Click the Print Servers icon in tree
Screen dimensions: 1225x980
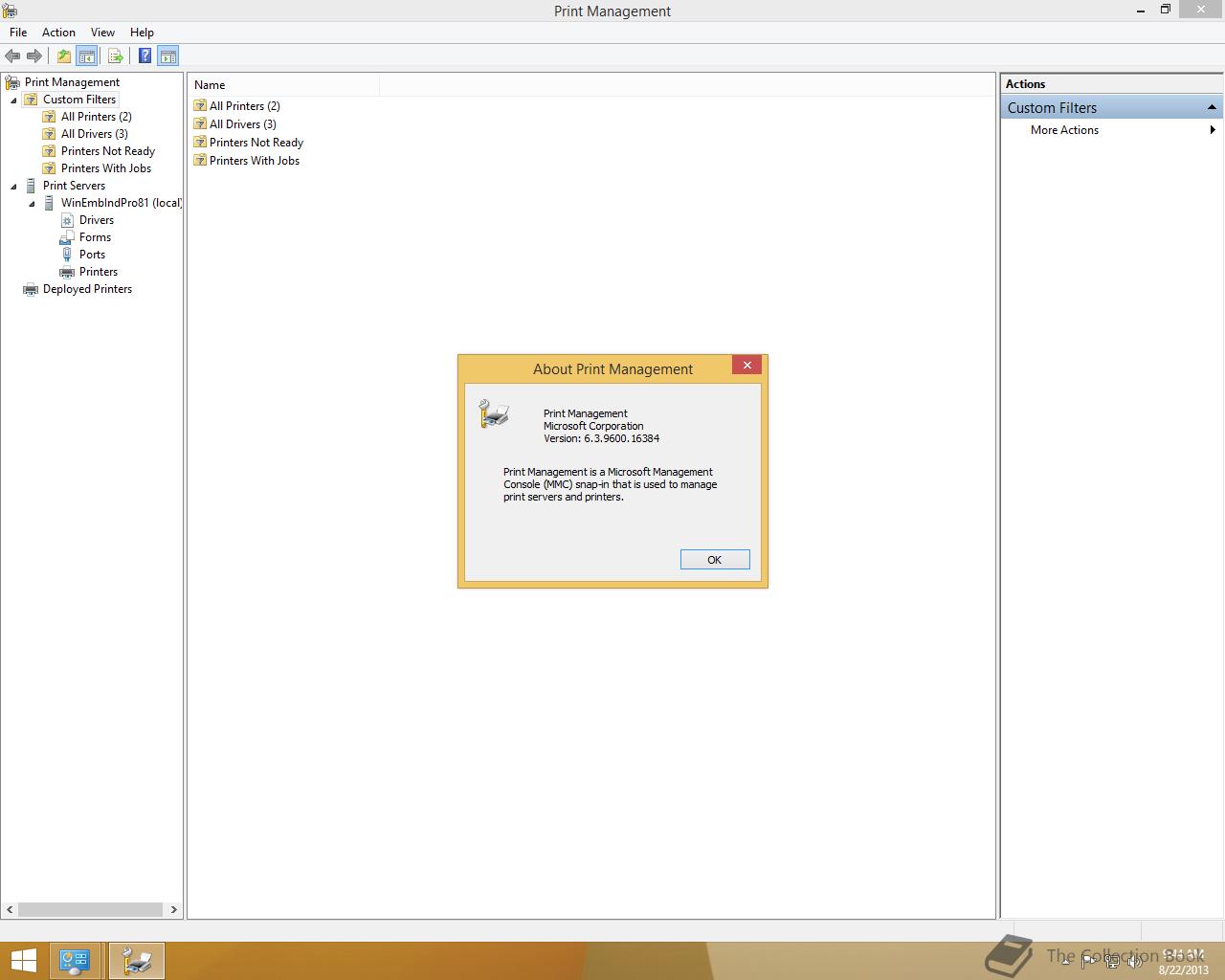coord(31,186)
